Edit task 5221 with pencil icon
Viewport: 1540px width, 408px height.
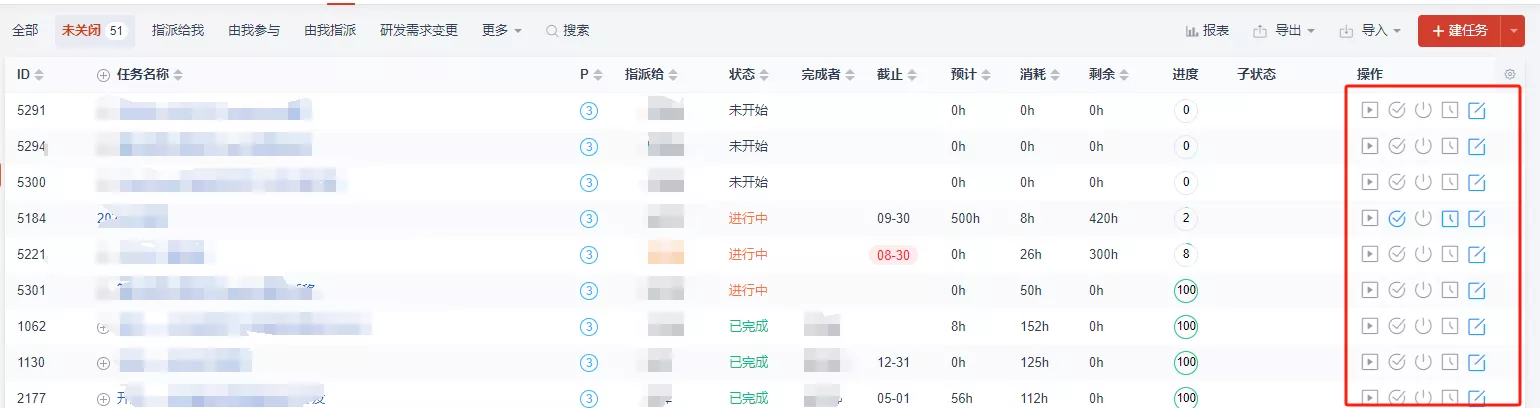[x=1476, y=255]
